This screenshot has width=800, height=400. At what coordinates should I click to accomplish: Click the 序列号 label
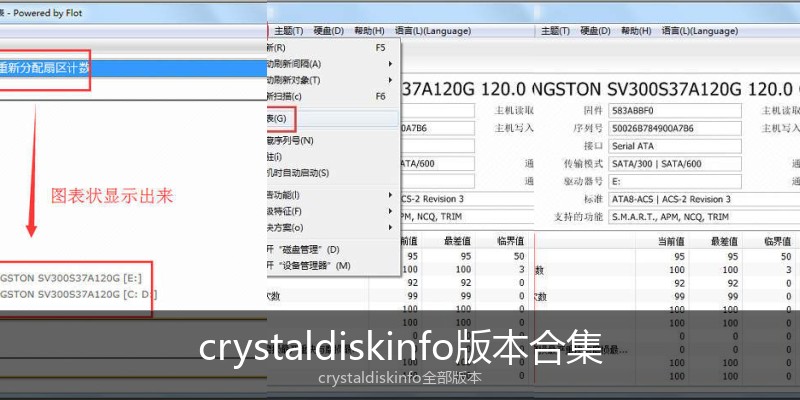click(x=588, y=128)
